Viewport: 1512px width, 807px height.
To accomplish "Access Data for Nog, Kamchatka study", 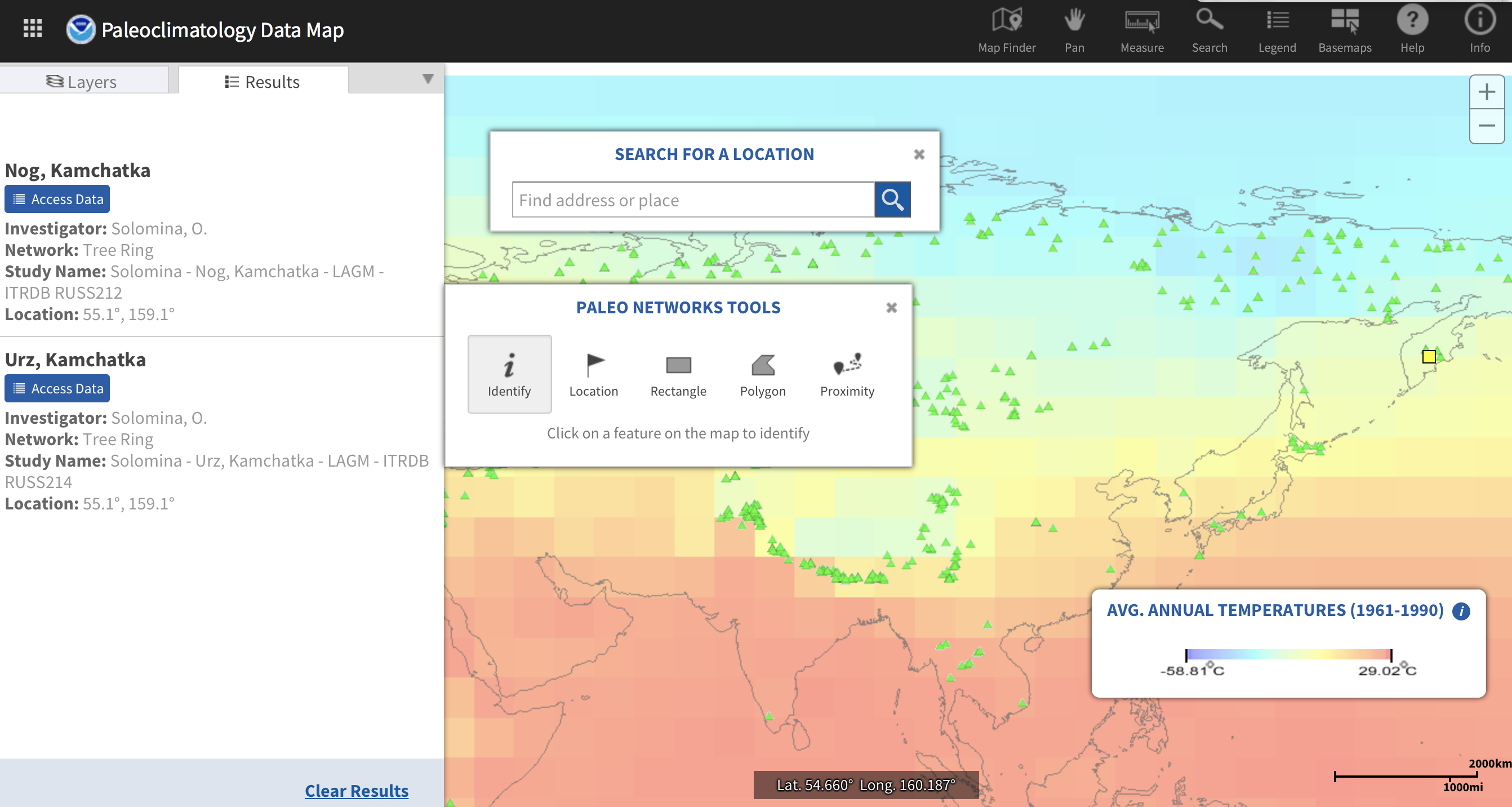I will click(57, 199).
